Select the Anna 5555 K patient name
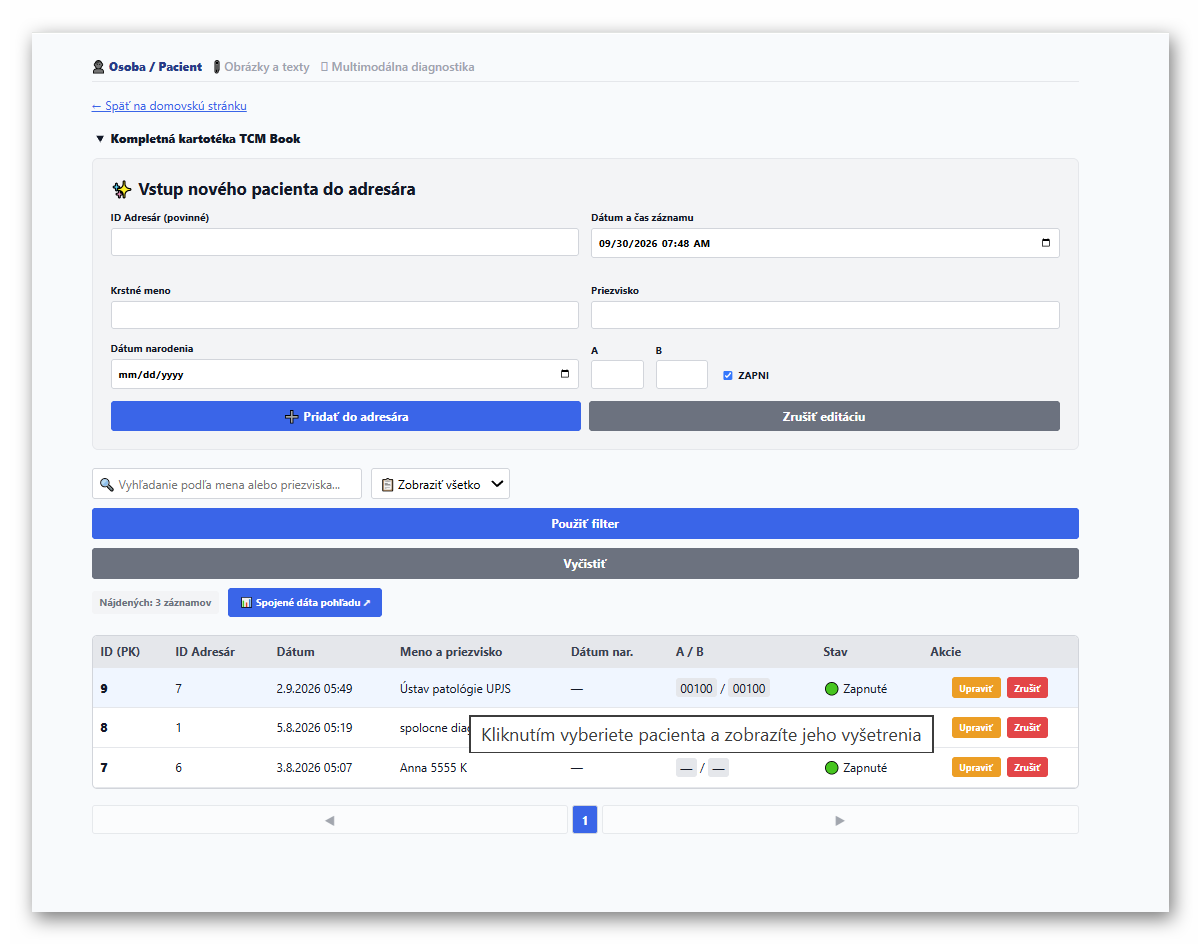This screenshot has width=1201, height=944. pos(433,768)
